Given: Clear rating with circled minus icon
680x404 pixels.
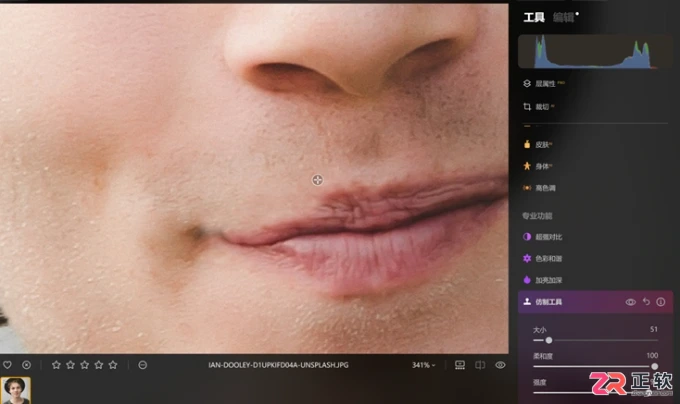Looking at the screenshot, I should tap(143, 365).
